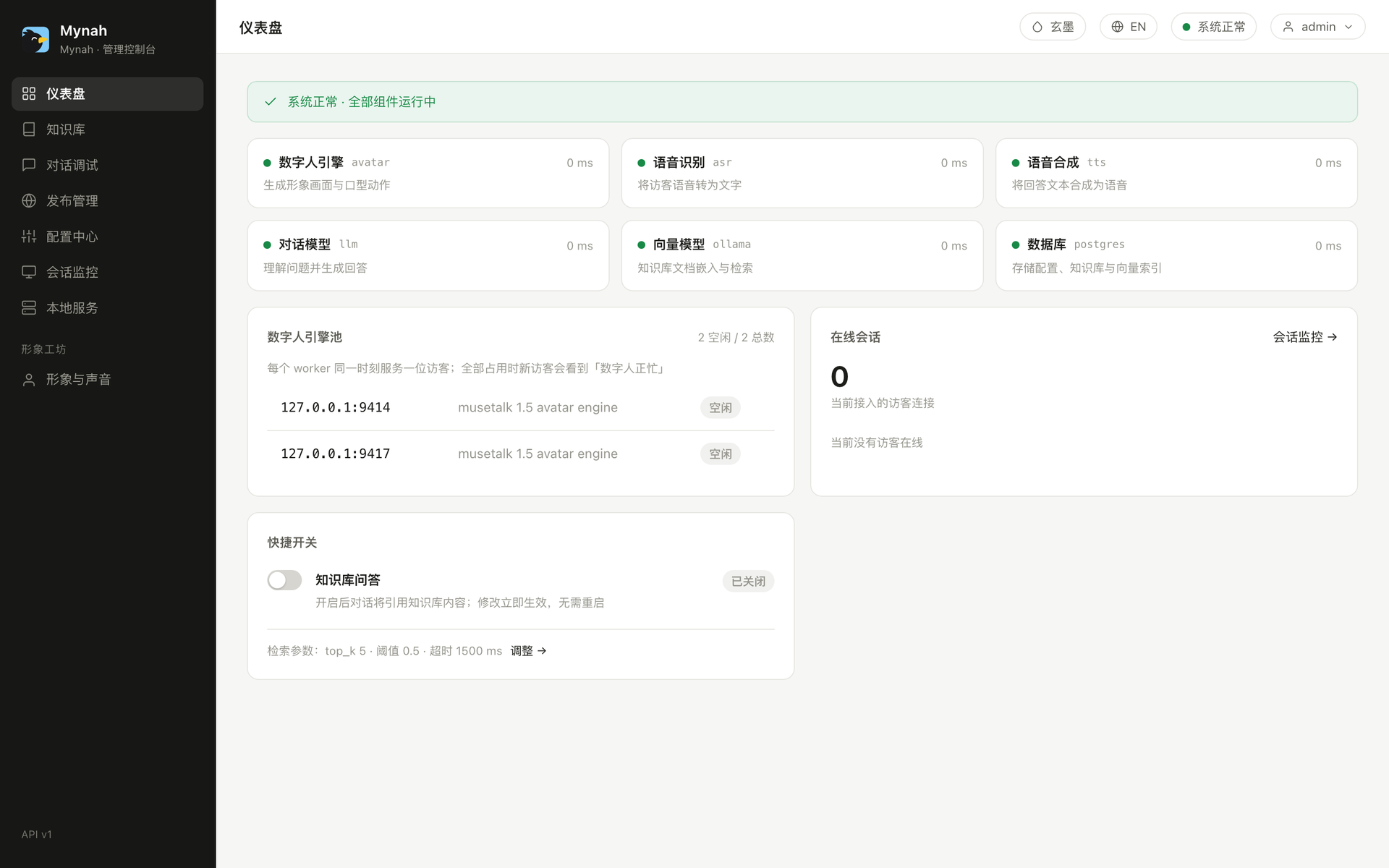
Task: Click the chat bubble icon for 对话调试
Action: [29, 165]
